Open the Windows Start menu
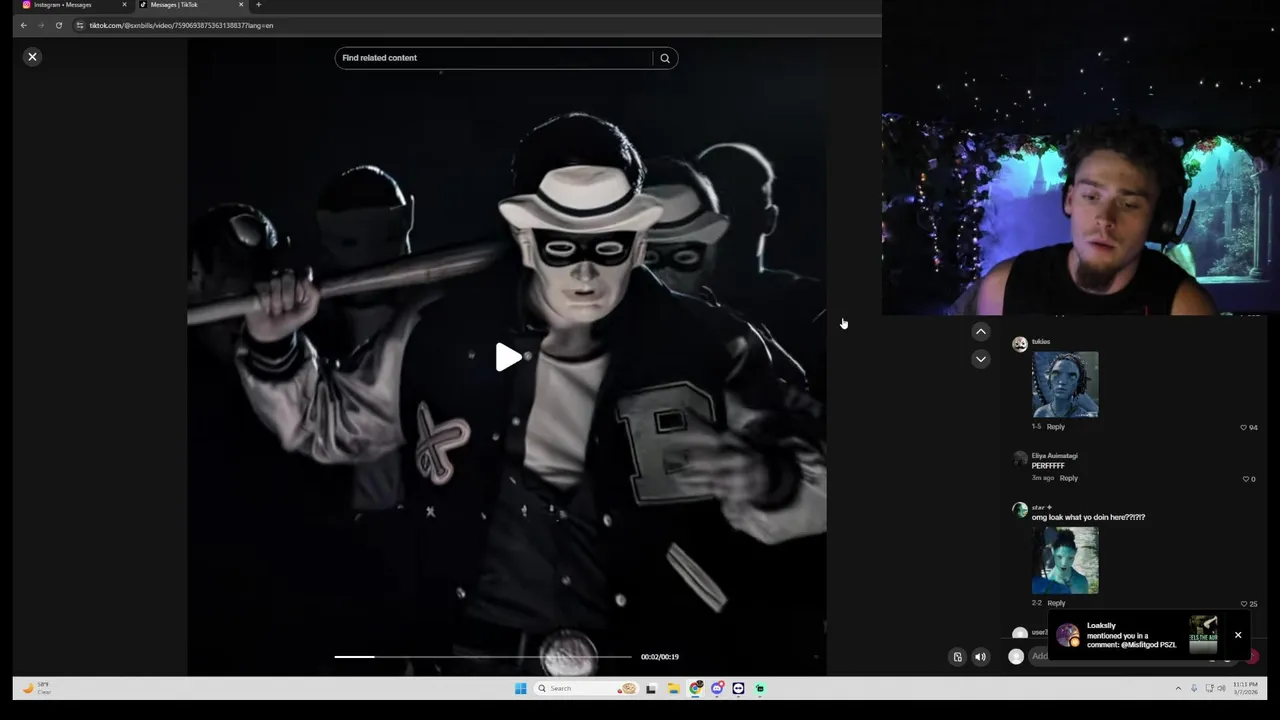 click(520, 688)
